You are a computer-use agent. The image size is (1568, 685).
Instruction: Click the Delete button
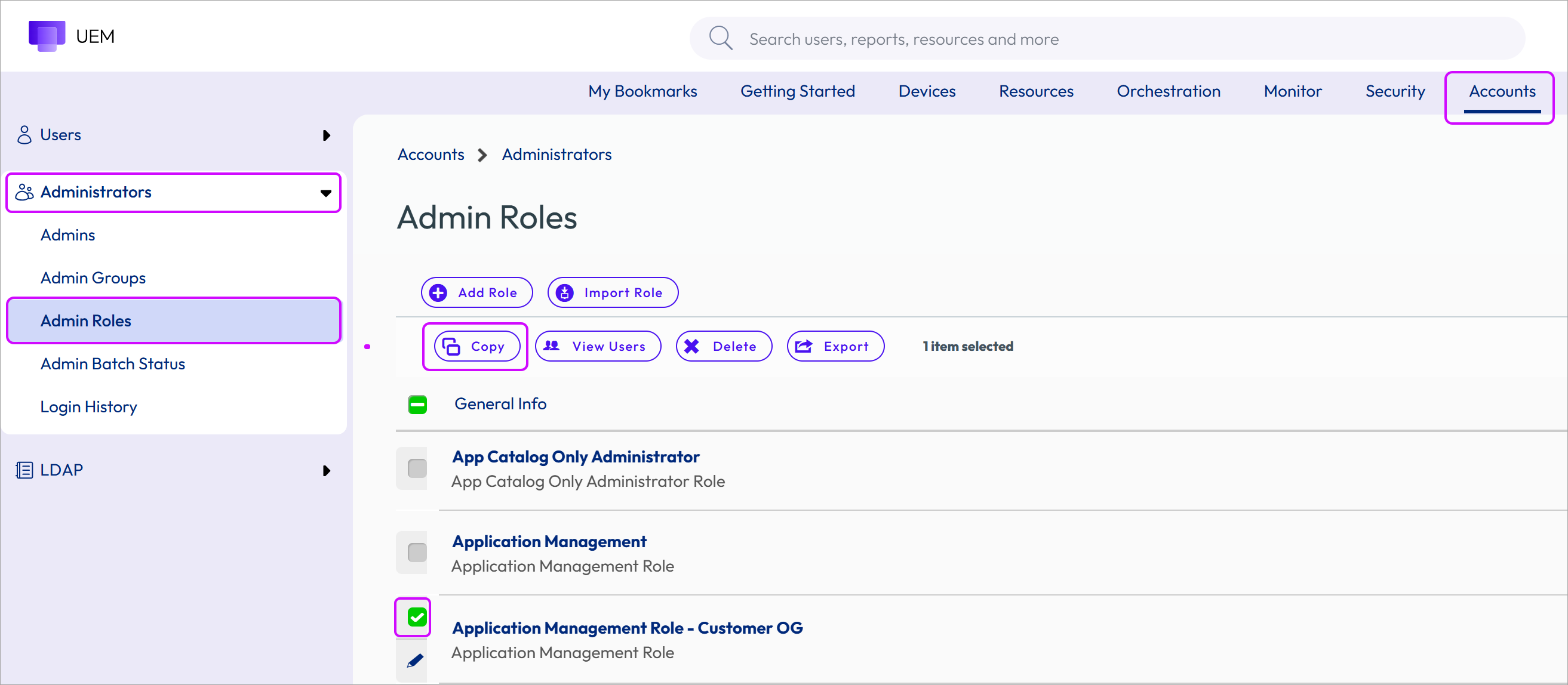pos(724,346)
